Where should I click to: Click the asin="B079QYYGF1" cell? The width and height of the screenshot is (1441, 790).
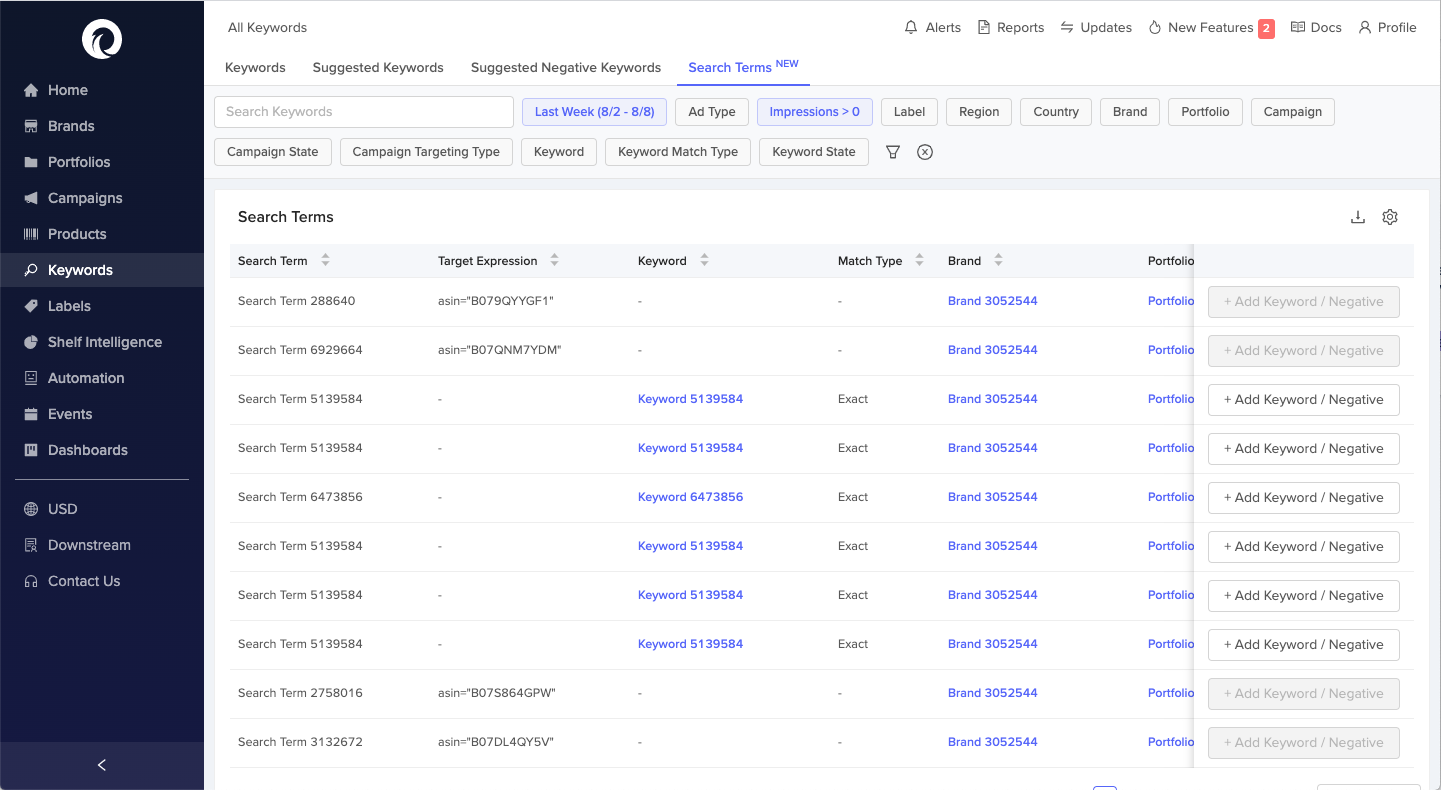pyautogui.click(x=496, y=301)
